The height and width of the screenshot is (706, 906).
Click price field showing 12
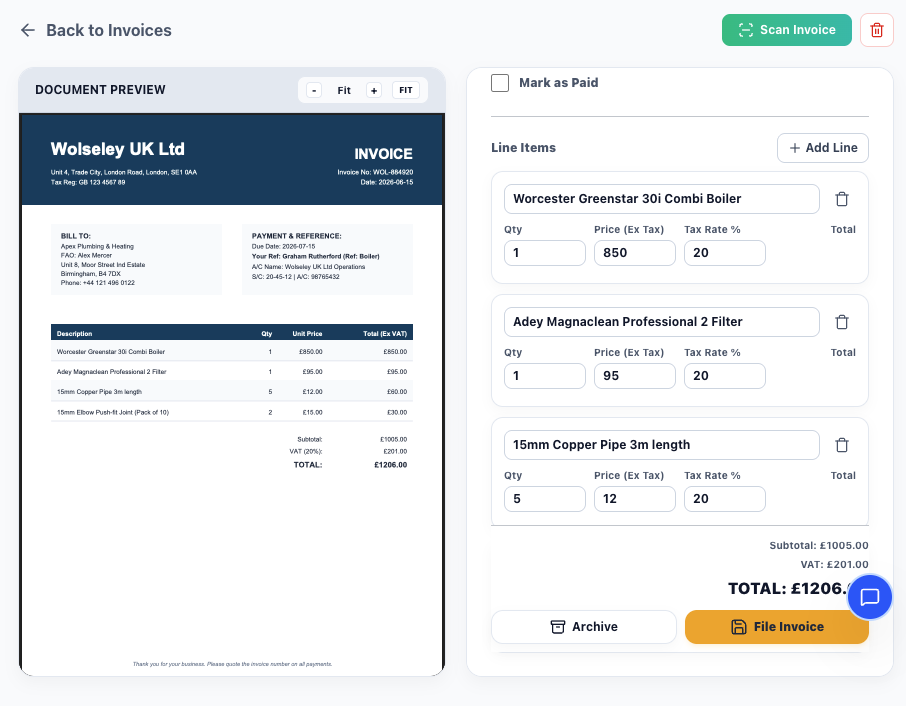(634, 499)
